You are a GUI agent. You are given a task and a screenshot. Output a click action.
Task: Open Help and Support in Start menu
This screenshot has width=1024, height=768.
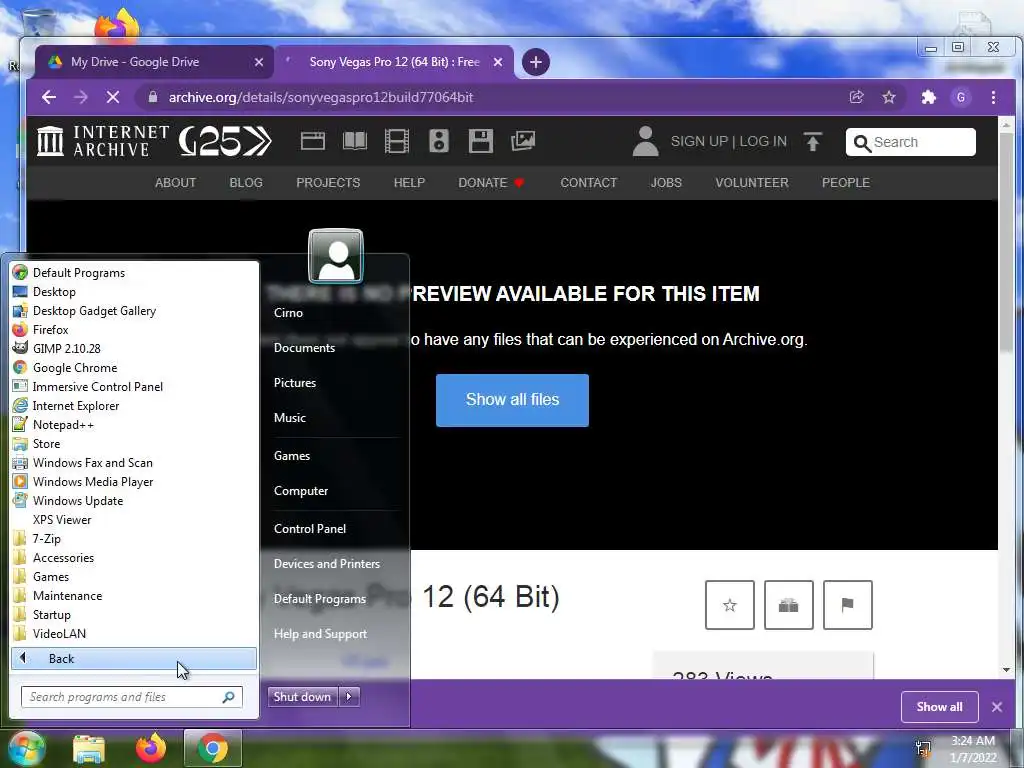320,634
